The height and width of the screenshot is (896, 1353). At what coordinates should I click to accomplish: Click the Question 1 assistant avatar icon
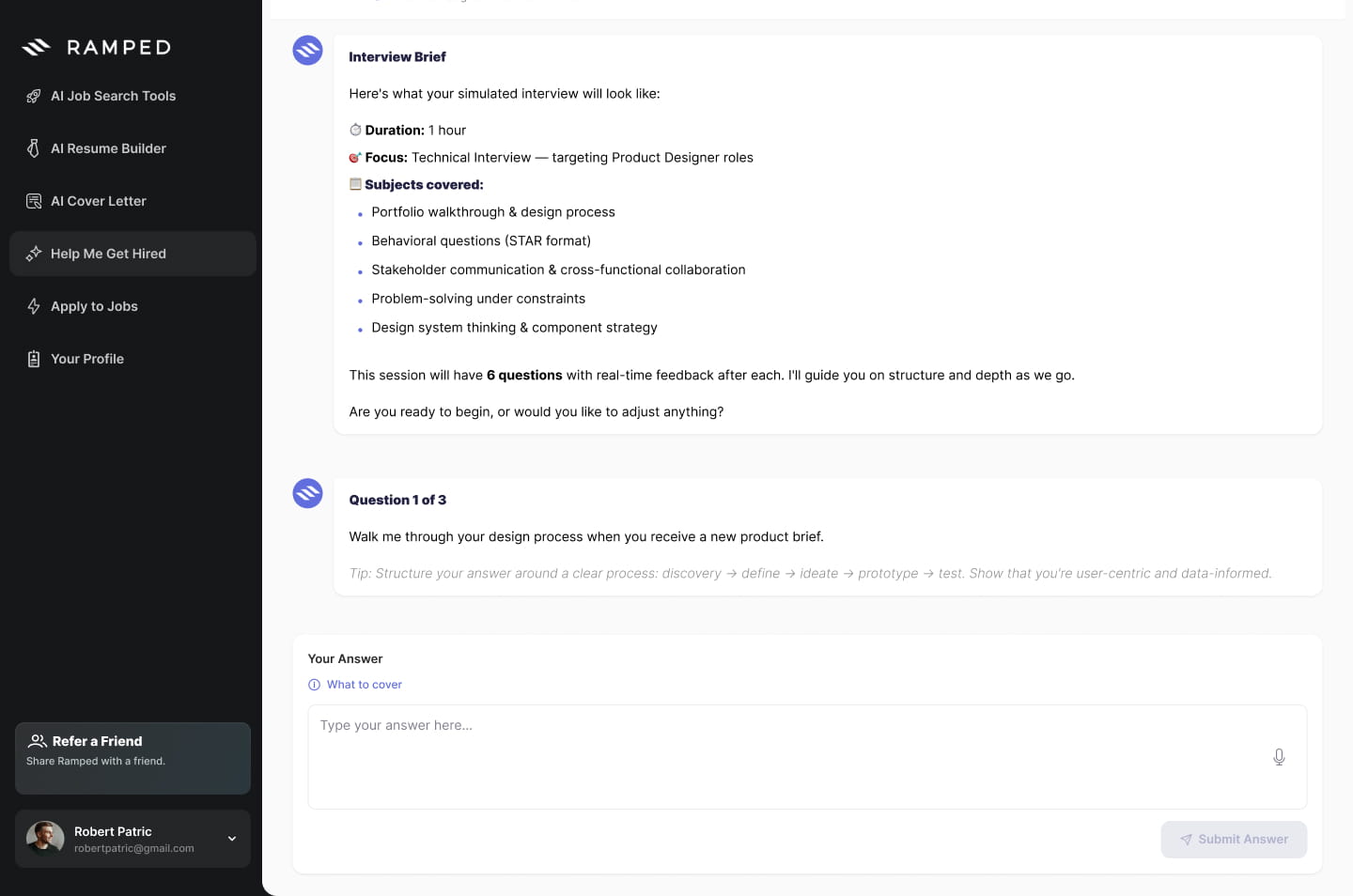(307, 493)
